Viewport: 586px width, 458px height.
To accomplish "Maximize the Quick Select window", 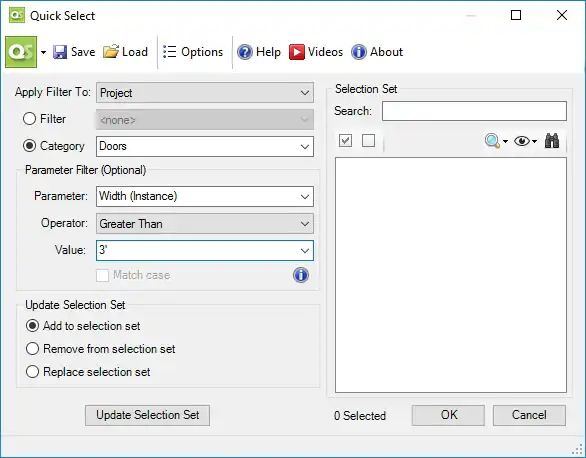I will point(516,15).
